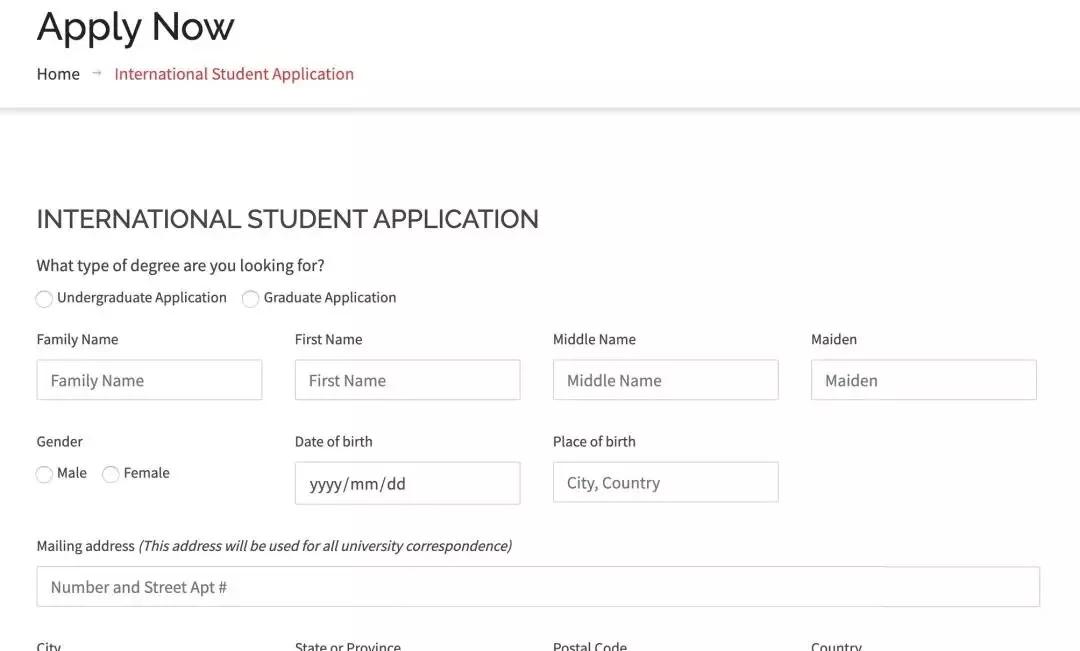1080x651 pixels.
Task: Click the International Student Application breadcrumb link
Action: [233, 73]
